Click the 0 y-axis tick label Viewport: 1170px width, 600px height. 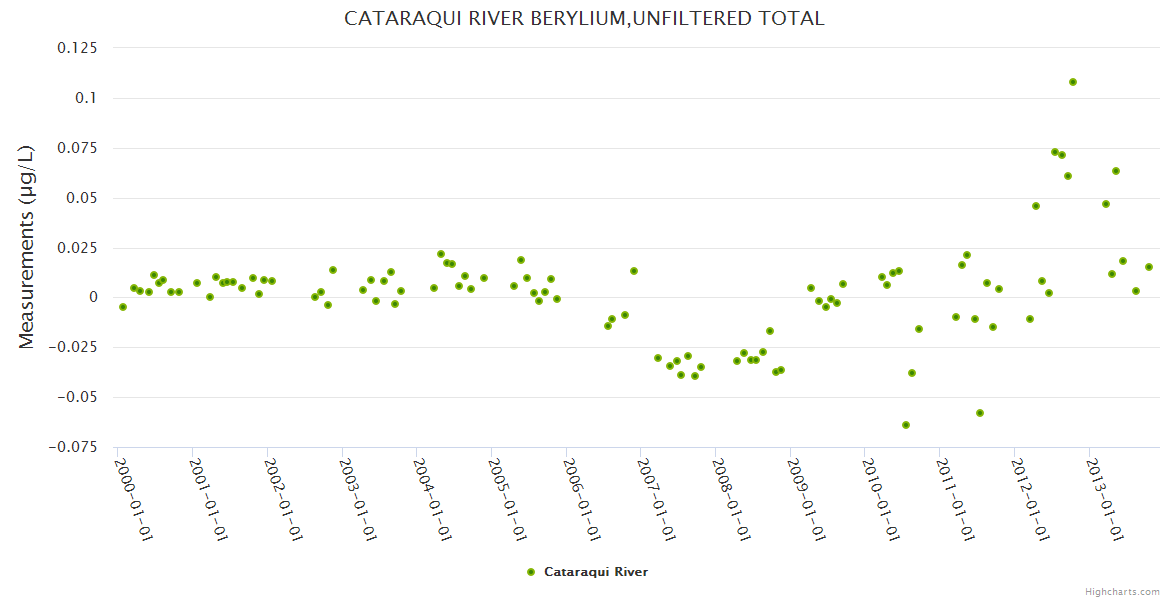(93, 297)
